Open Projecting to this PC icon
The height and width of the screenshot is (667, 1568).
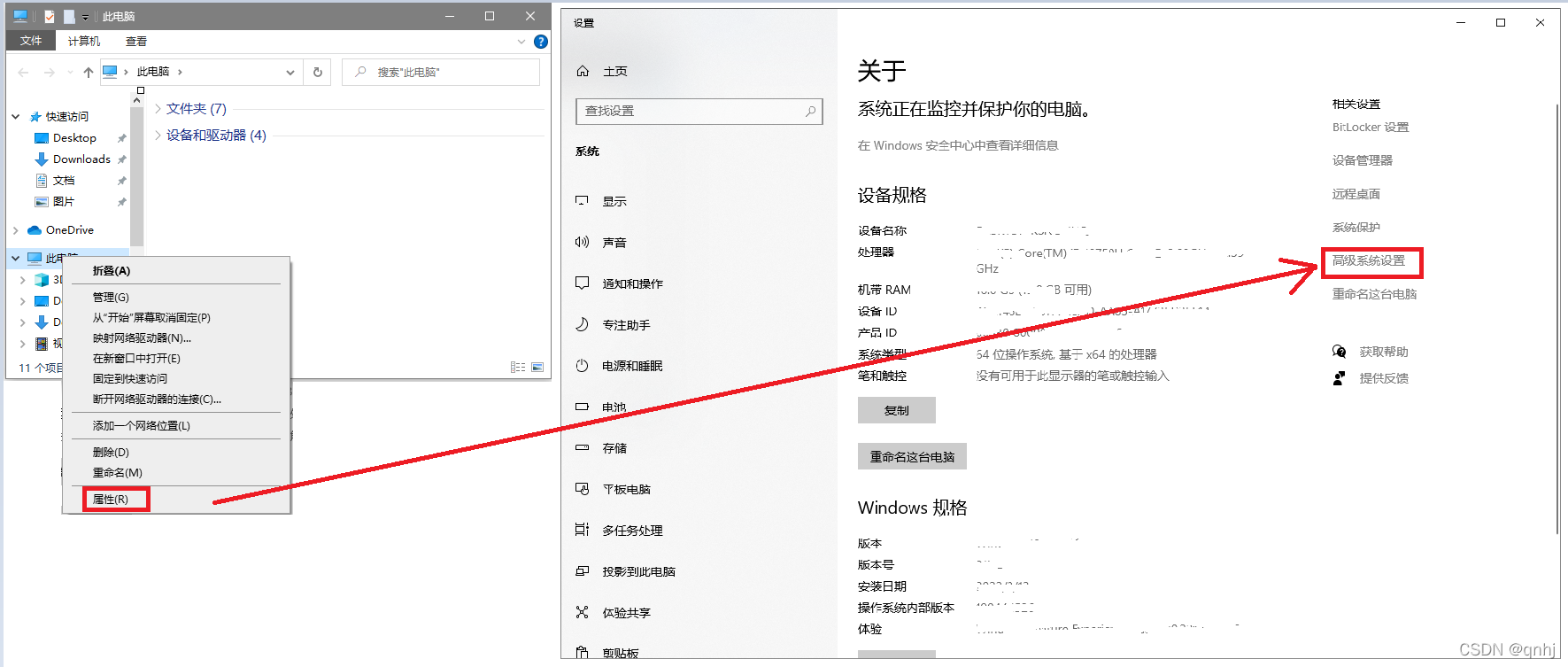click(582, 571)
